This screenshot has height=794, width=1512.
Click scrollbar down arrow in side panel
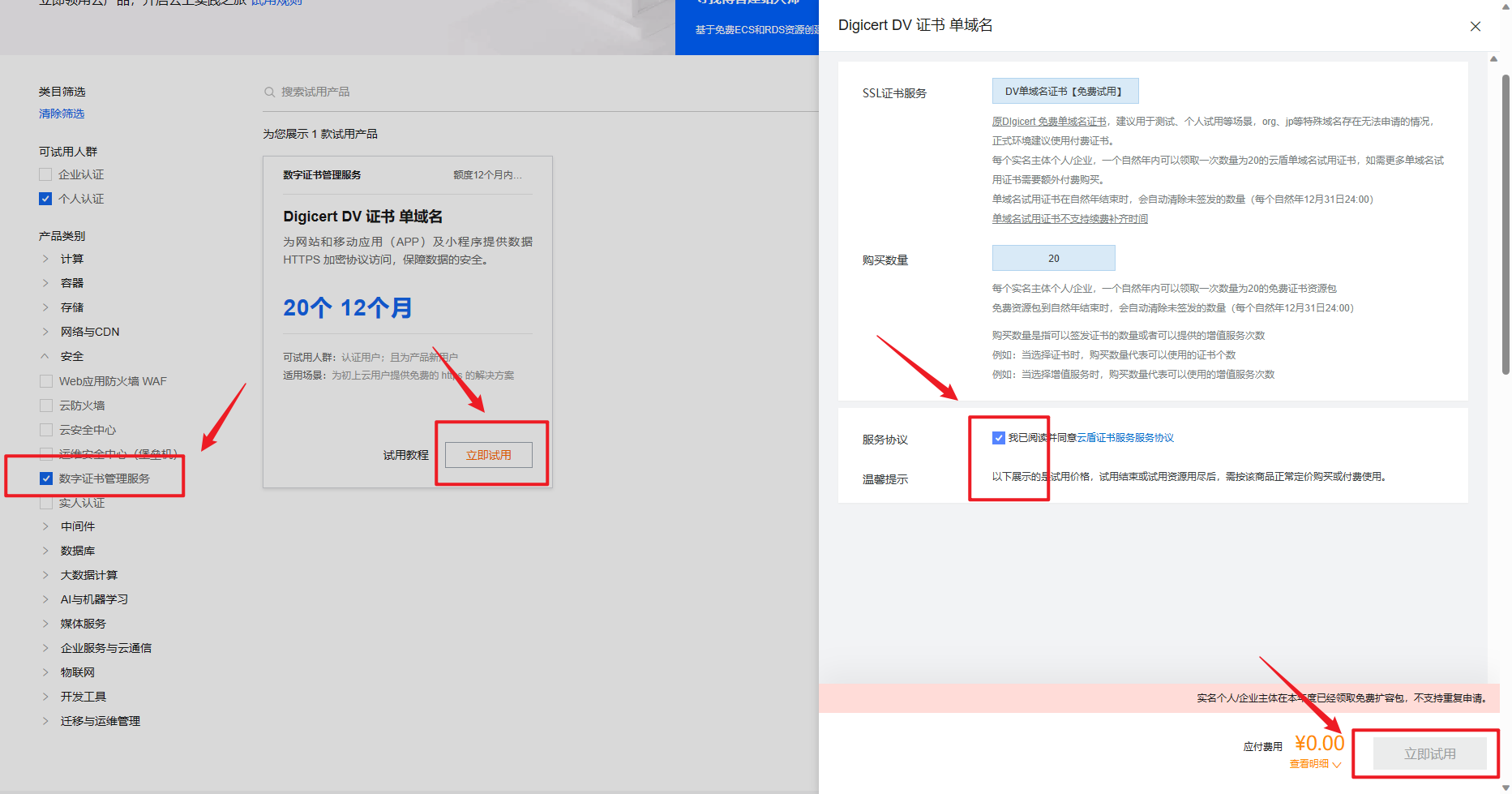pyautogui.click(x=1506, y=788)
